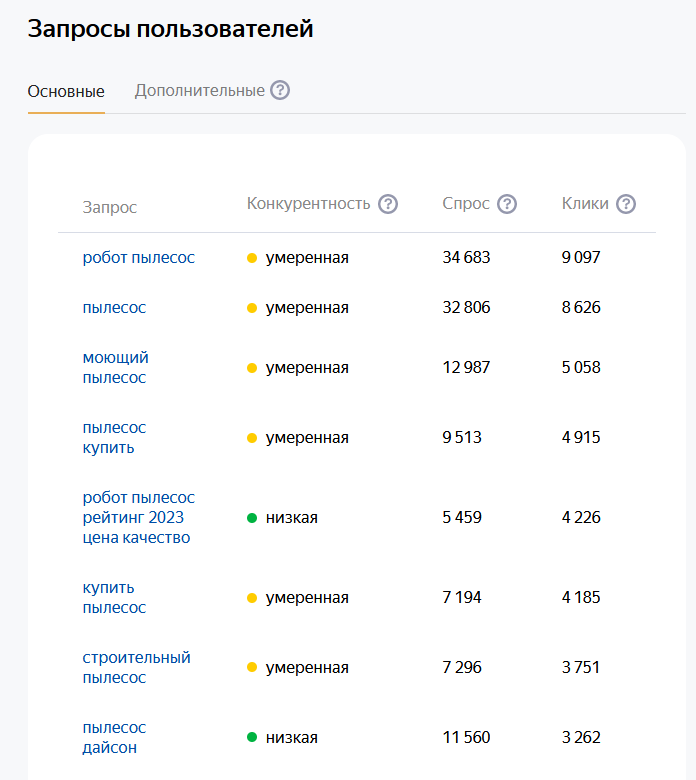Open the пылесос дайсон query link
Viewport: 696px width, 780px height.
pos(114,737)
